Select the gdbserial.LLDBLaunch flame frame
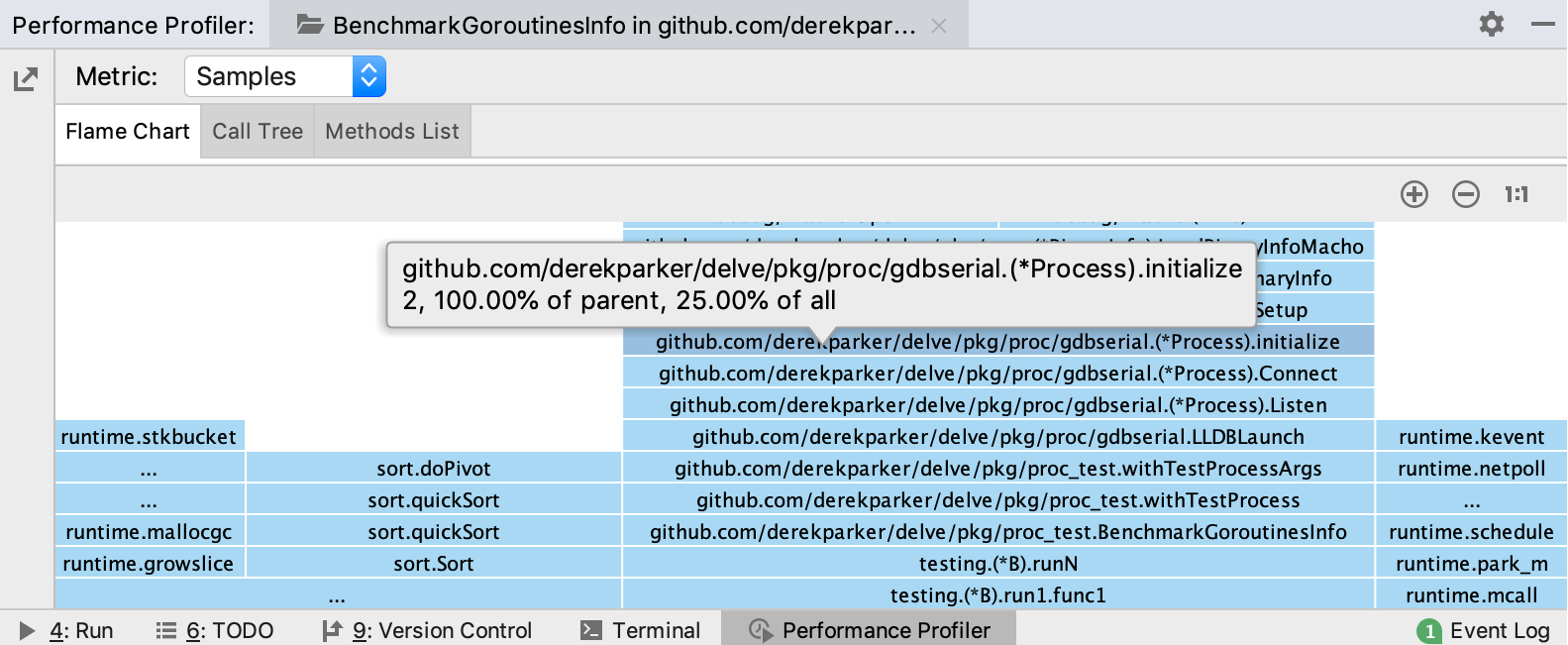The image size is (1568, 645). pos(997,437)
